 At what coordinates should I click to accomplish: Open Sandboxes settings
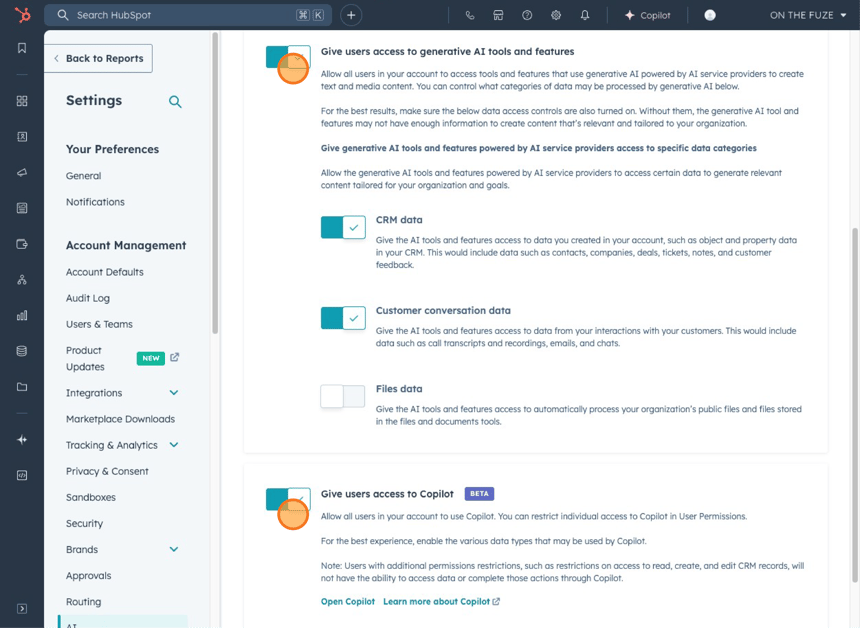tap(91, 497)
